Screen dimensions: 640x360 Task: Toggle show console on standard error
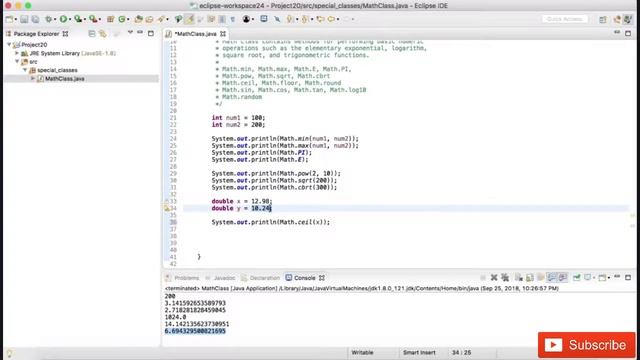pyautogui.click(x=562, y=278)
